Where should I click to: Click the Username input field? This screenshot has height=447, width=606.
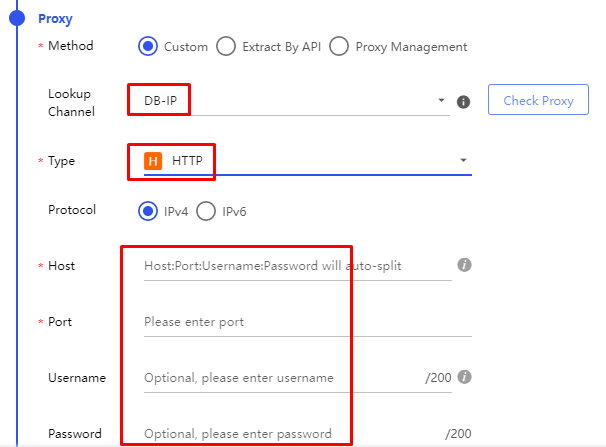pyautogui.click(x=280, y=378)
